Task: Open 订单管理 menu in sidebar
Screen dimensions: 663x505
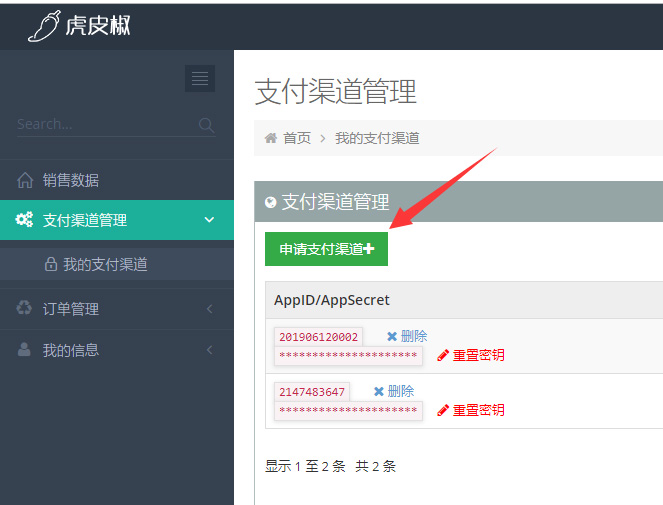Action: pyautogui.click(x=70, y=309)
